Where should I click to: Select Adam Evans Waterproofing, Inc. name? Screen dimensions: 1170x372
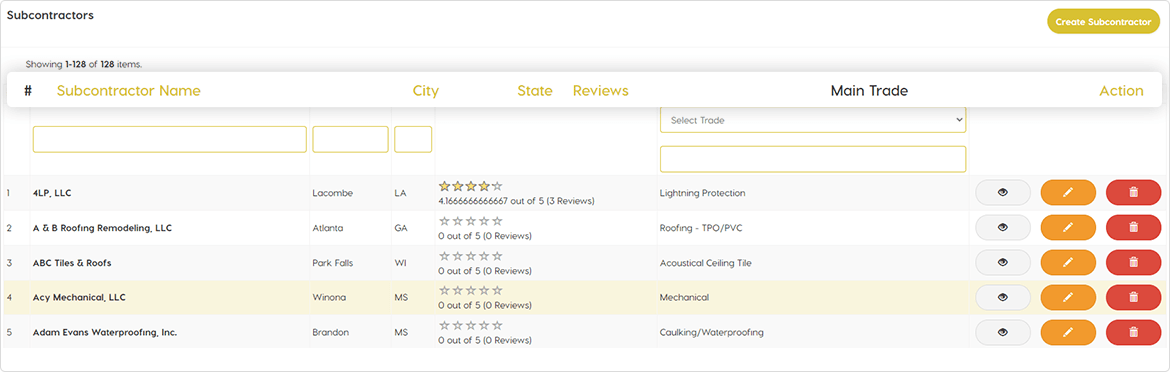click(x=104, y=332)
